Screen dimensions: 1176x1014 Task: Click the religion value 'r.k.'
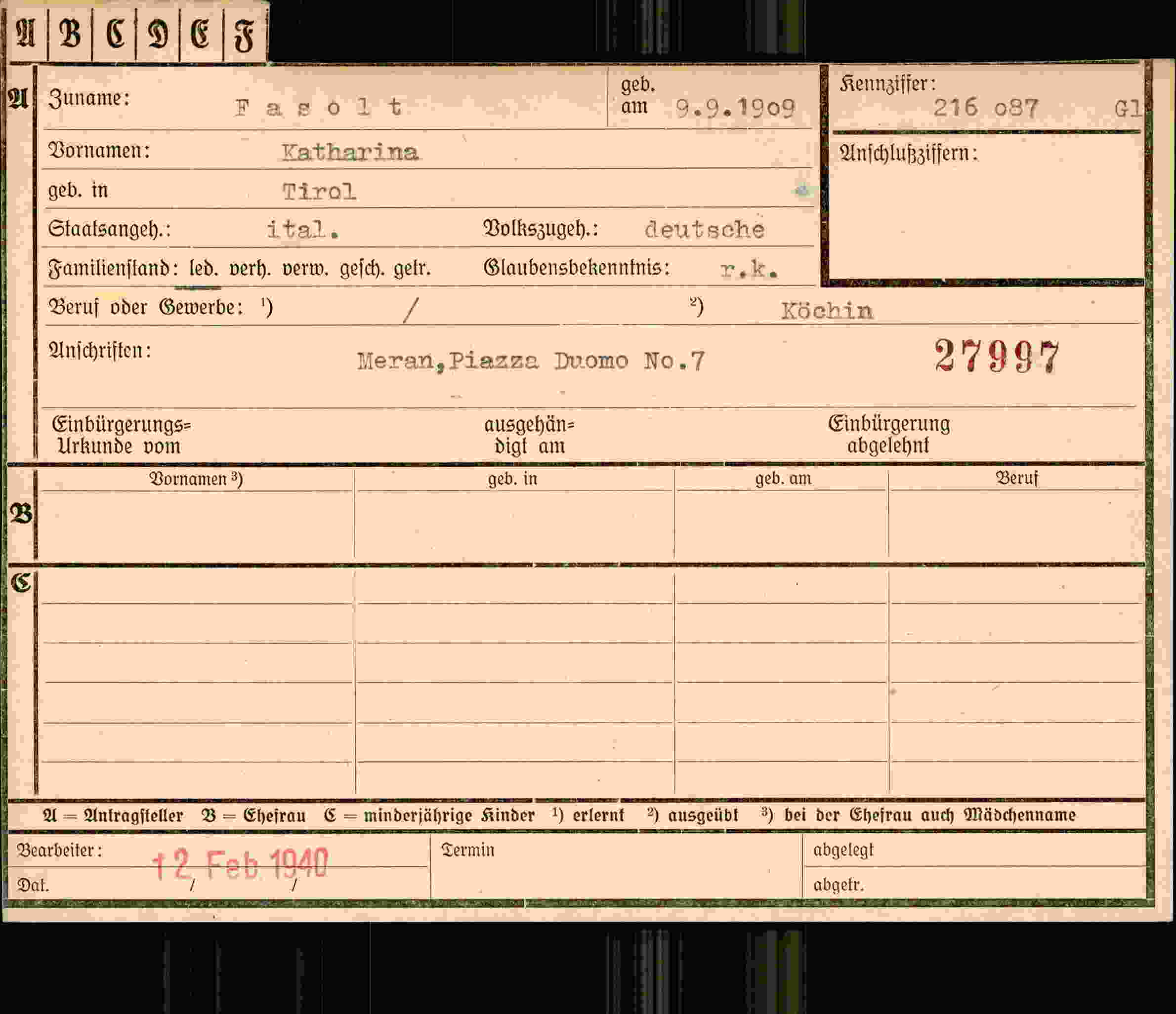749,270
